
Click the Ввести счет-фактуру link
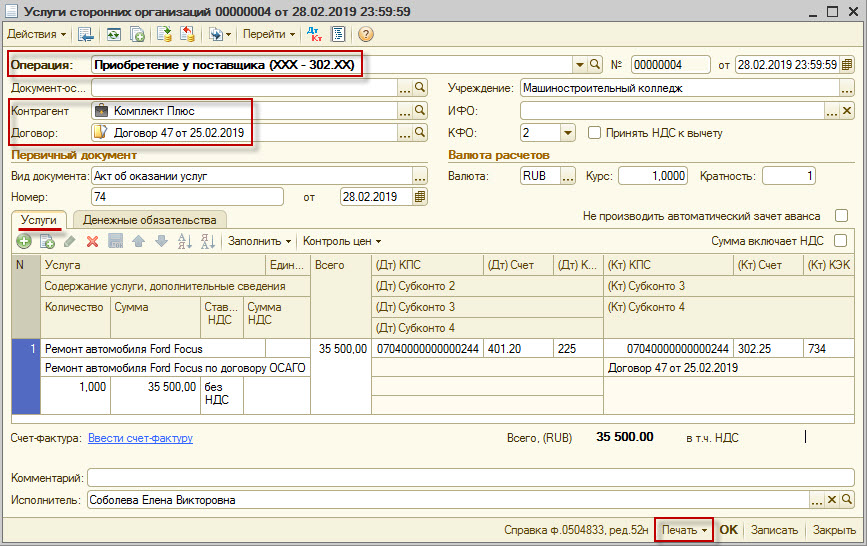[x=140, y=437]
